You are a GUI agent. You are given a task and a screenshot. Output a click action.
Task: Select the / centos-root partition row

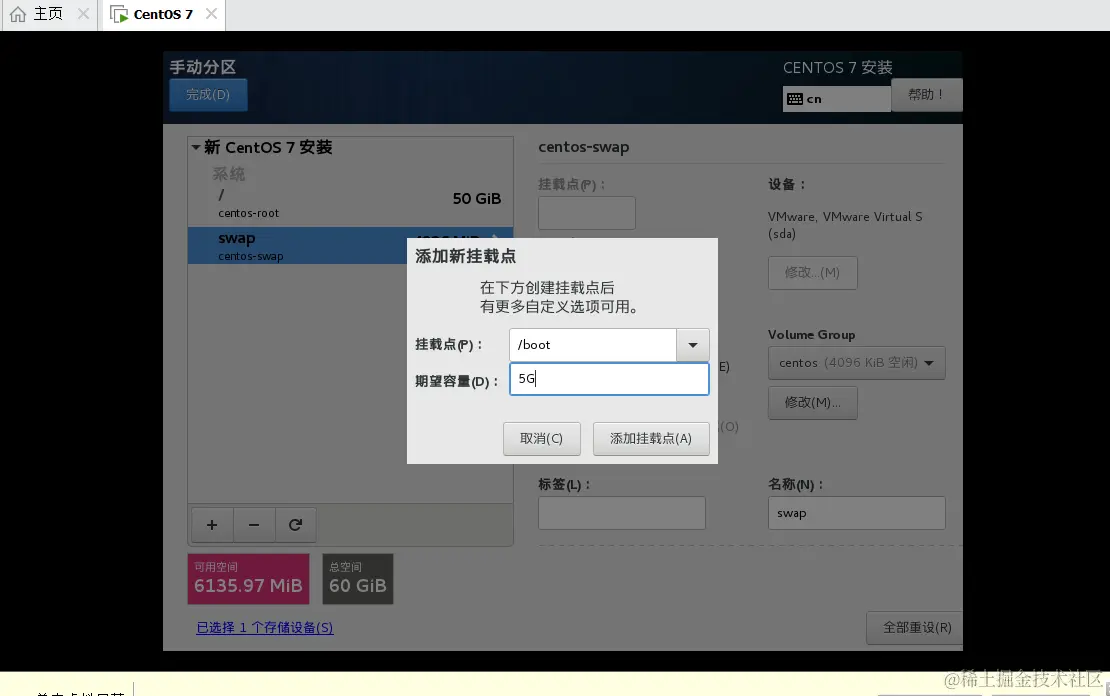pos(350,202)
